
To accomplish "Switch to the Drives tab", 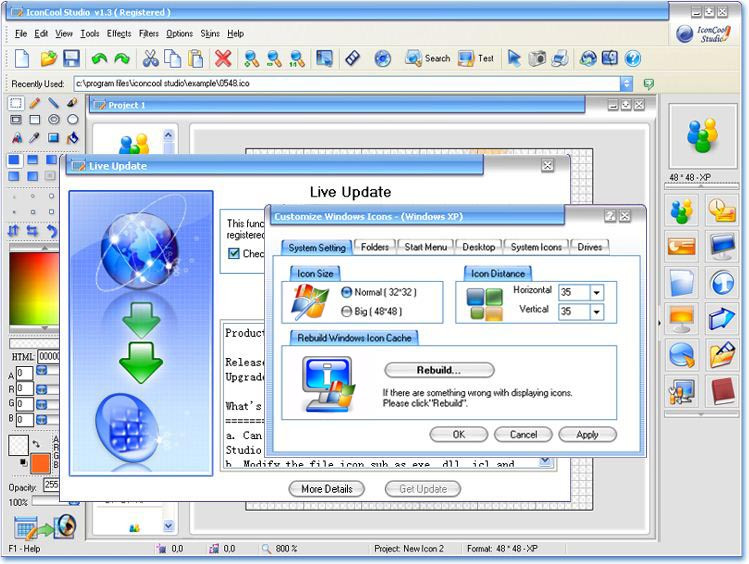I will 589,247.
